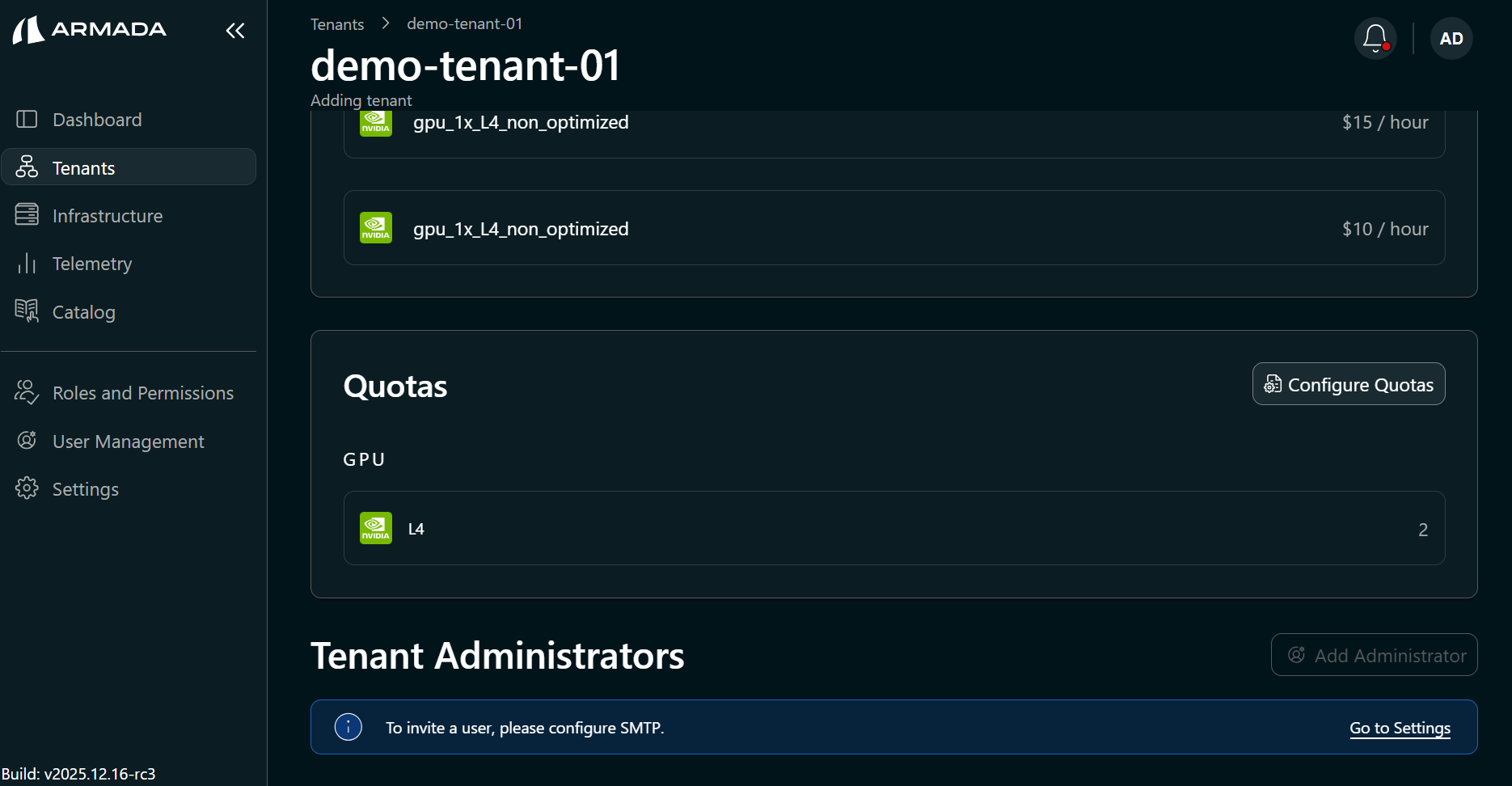This screenshot has width=1512, height=786.
Task: Follow the Go to Settings link
Action: coord(1400,728)
